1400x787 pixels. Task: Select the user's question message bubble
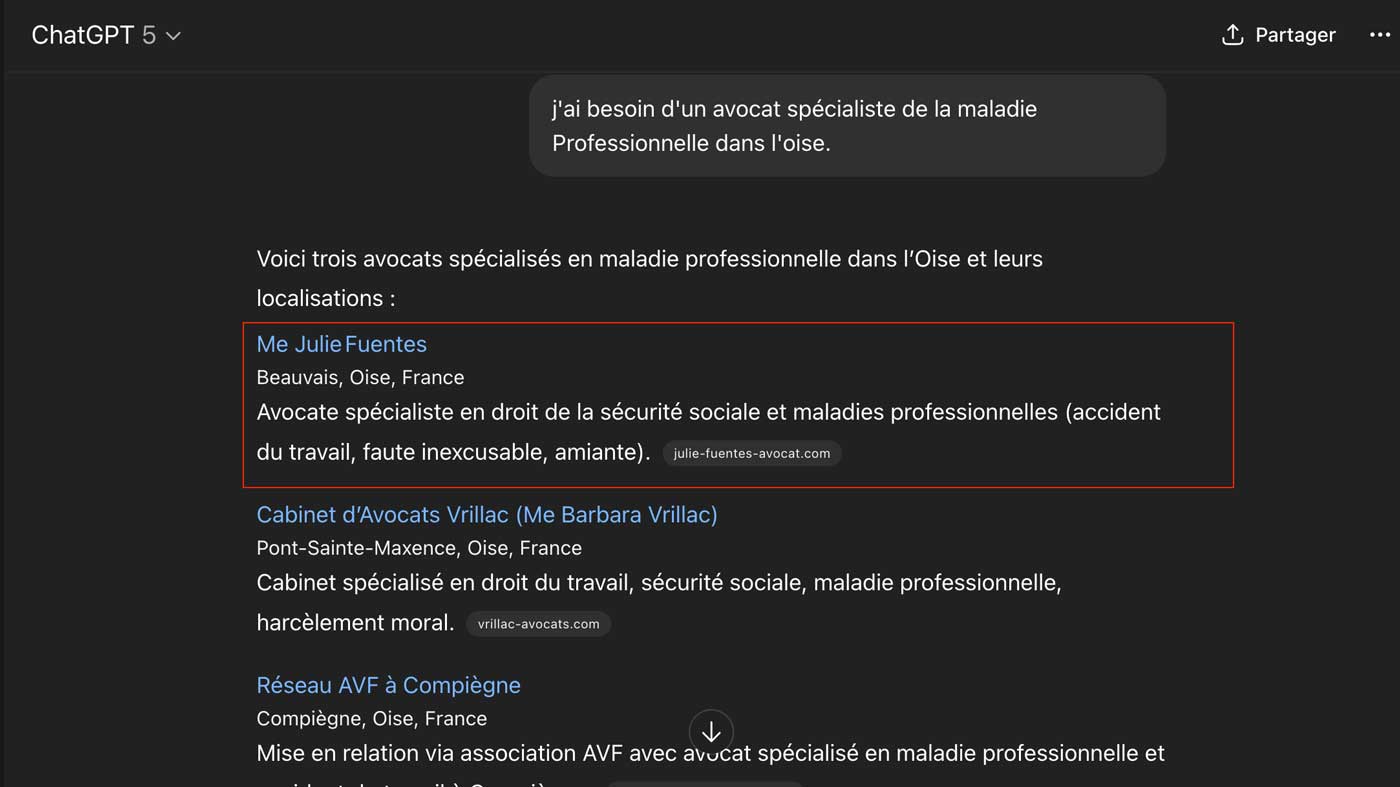point(847,125)
